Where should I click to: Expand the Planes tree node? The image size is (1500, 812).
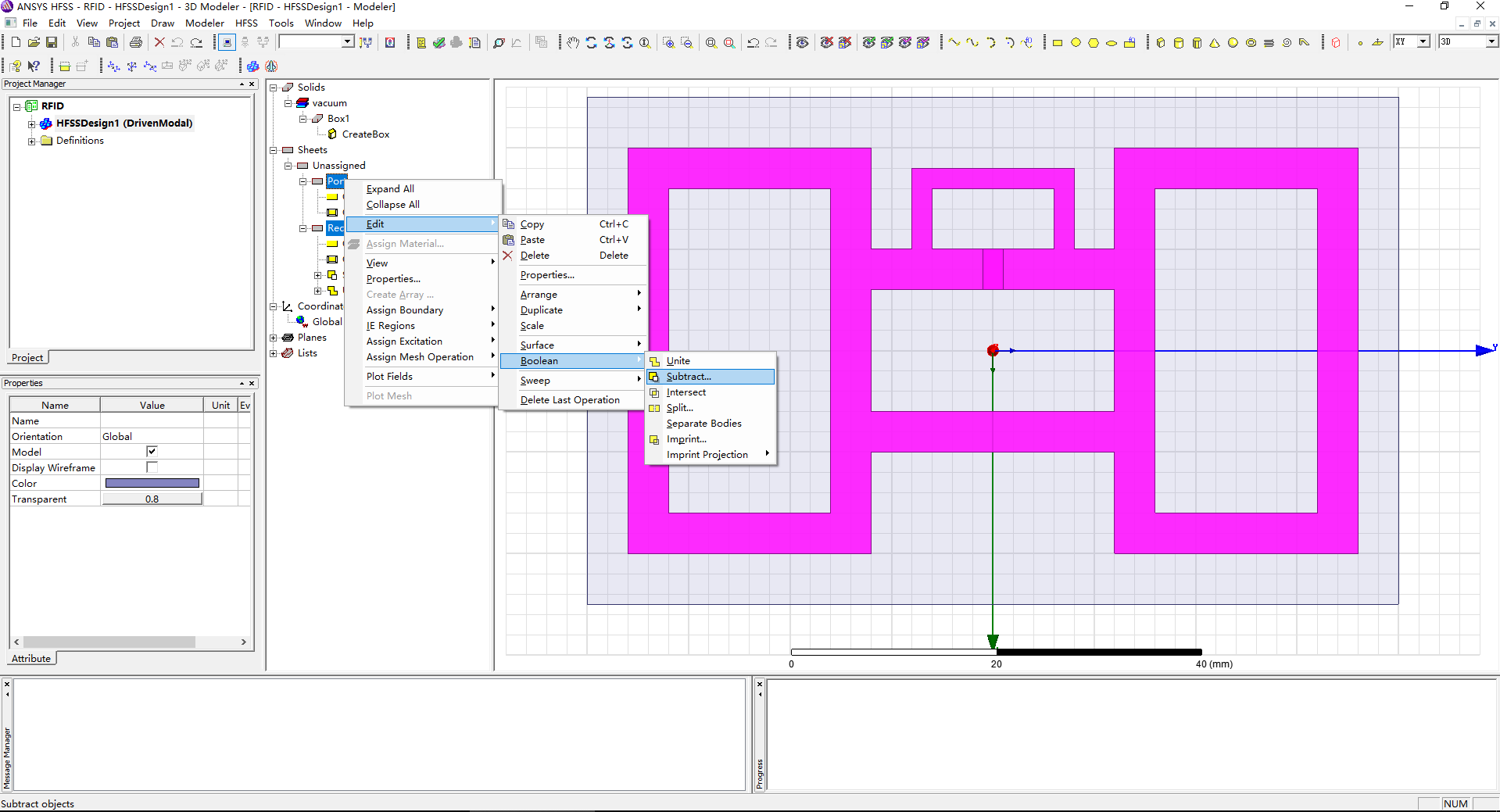pyautogui.click(x=274, y=338)
